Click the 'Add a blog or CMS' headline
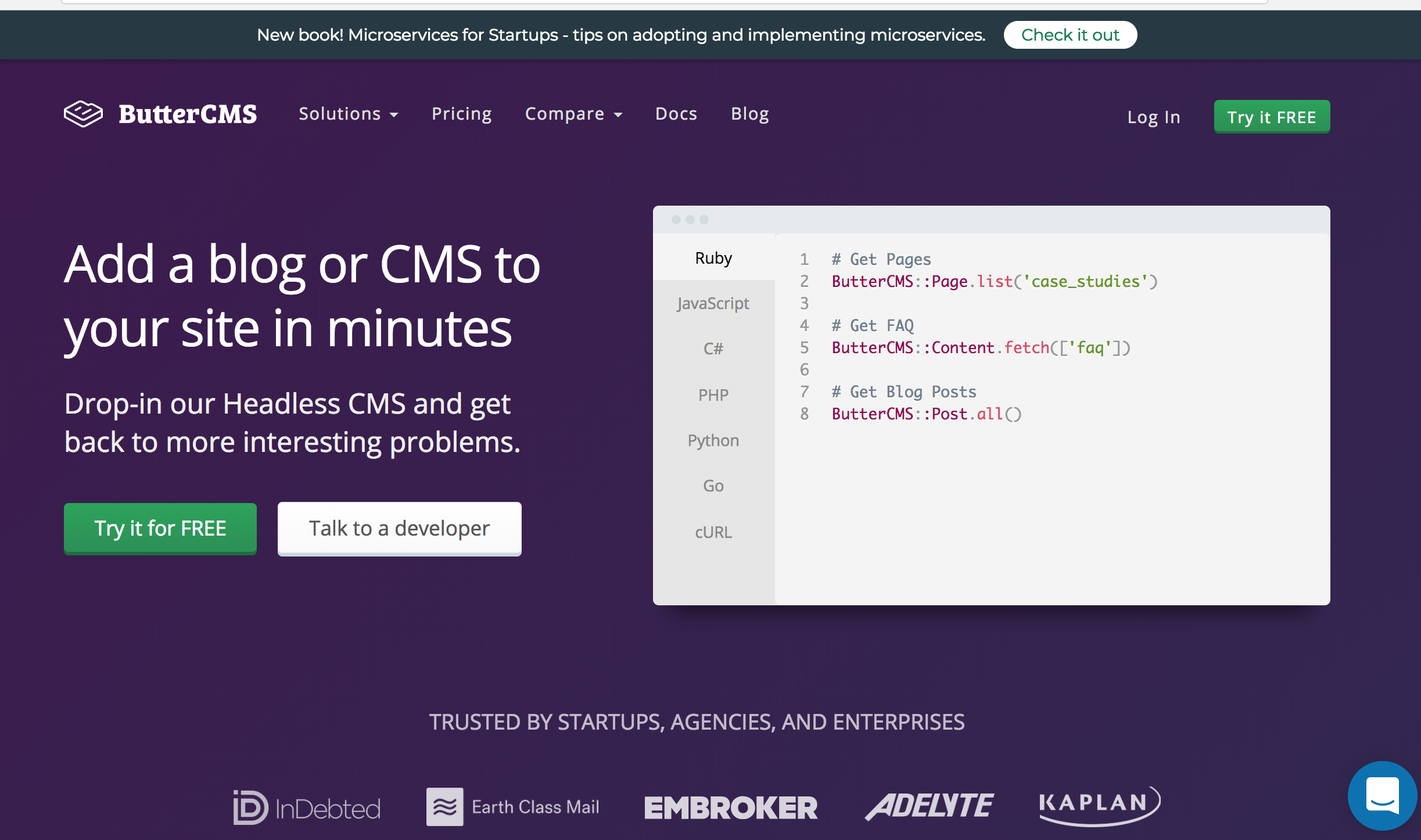This screenshot has height=840, width=1421. click(302, 296)
